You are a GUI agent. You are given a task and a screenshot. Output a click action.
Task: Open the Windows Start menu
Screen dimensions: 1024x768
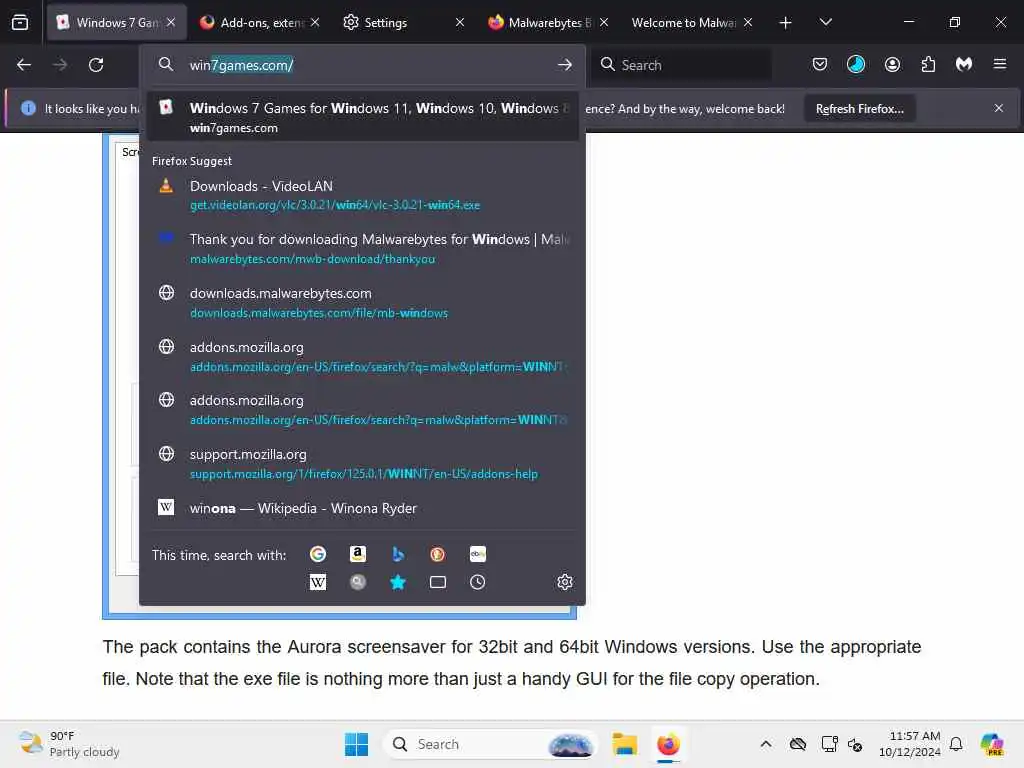[x=357, y=744]
